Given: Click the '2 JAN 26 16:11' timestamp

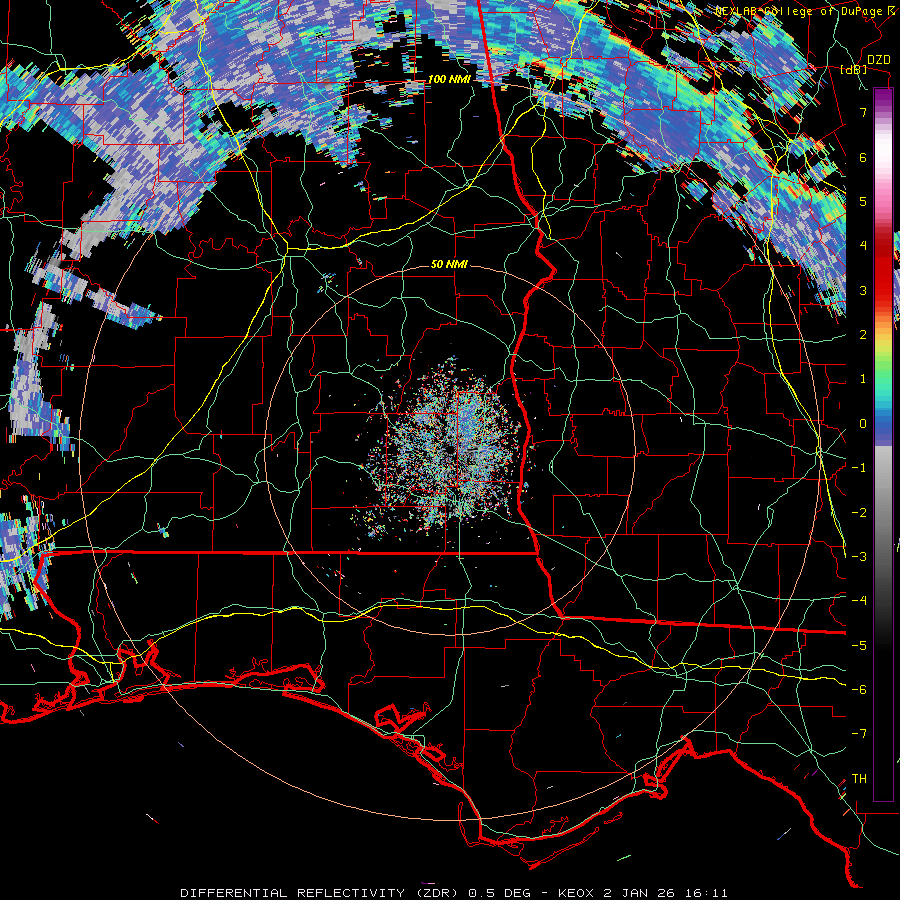Looking at the screenshot, I should pos(664,893).
